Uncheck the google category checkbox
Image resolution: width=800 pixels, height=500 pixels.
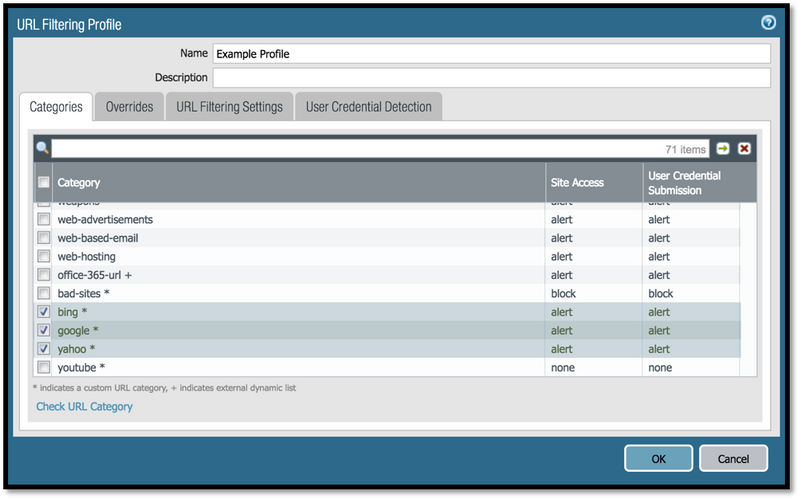pos(43,330)
